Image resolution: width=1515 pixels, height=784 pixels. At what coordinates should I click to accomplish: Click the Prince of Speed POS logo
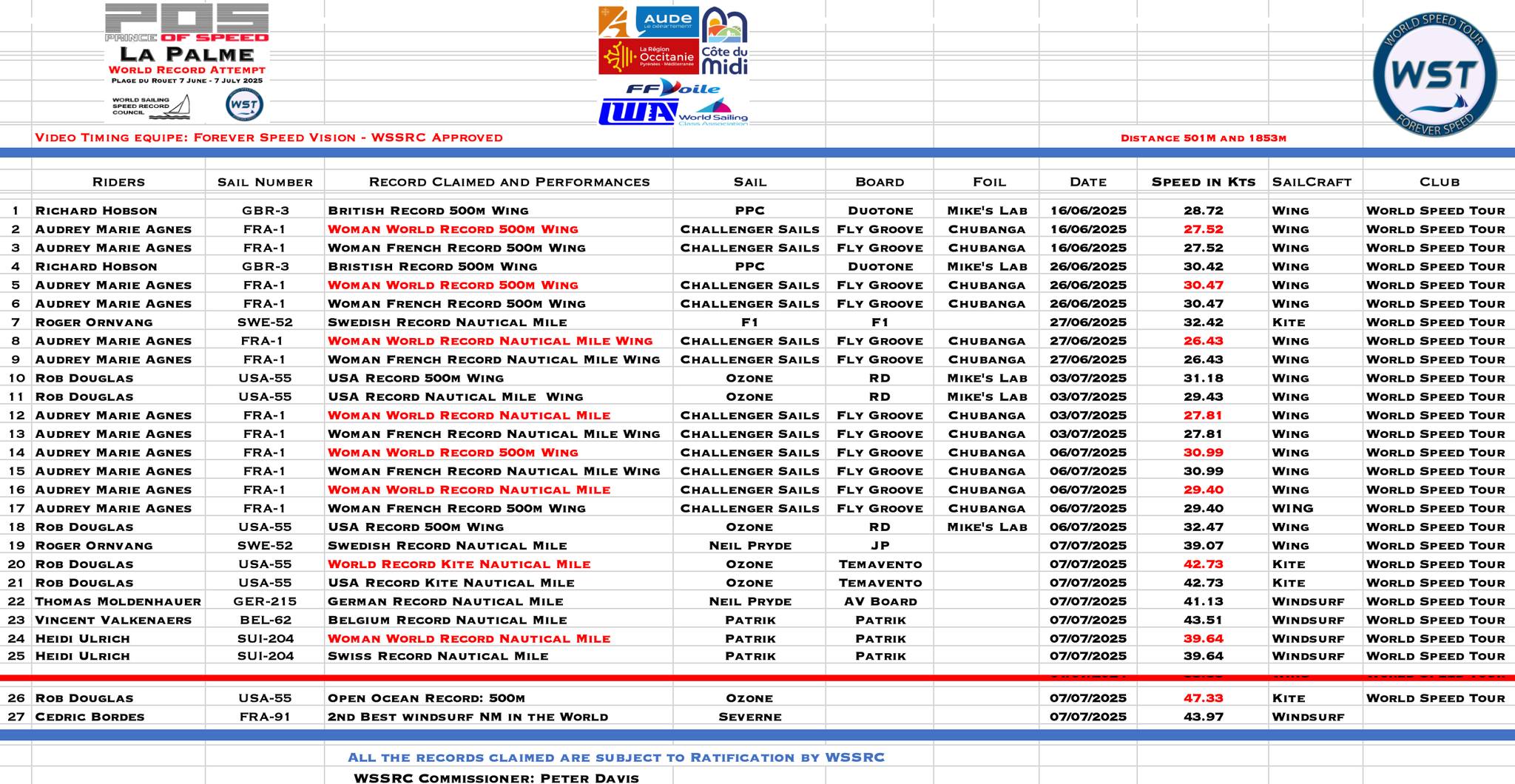pos(186,22)
